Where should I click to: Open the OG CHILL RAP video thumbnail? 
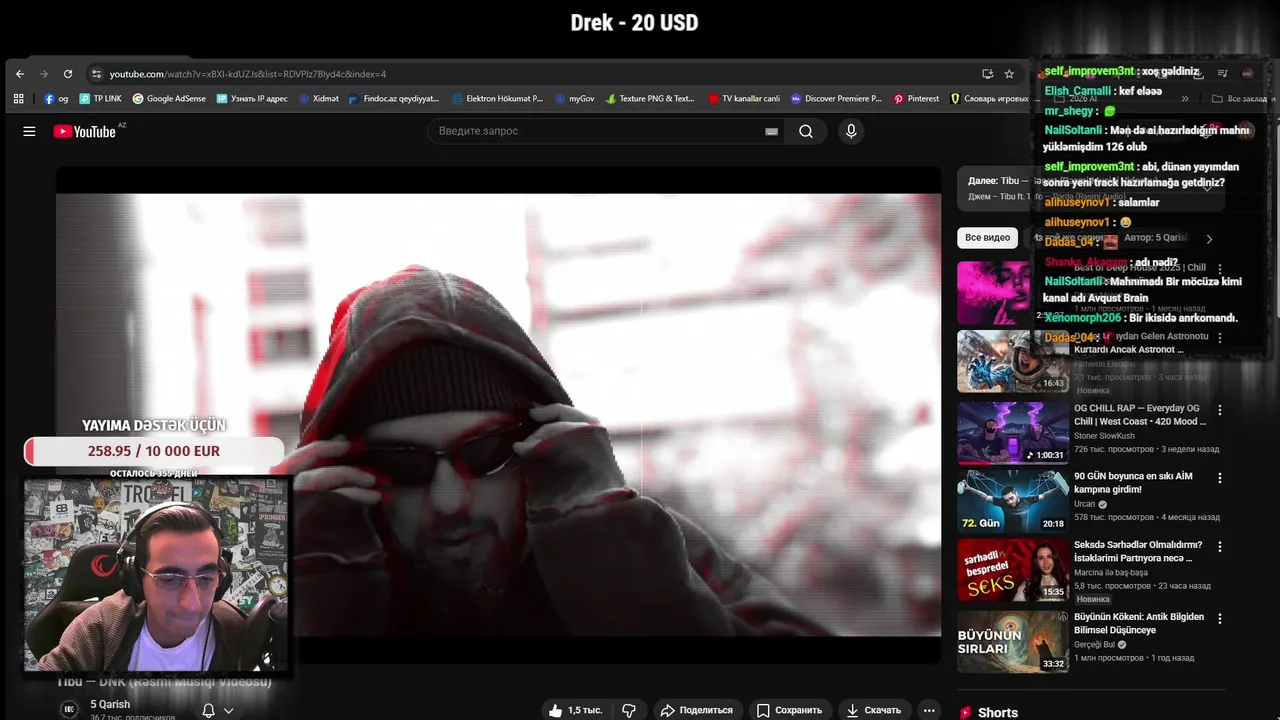pyautogui.click(x=1013, y=432)
